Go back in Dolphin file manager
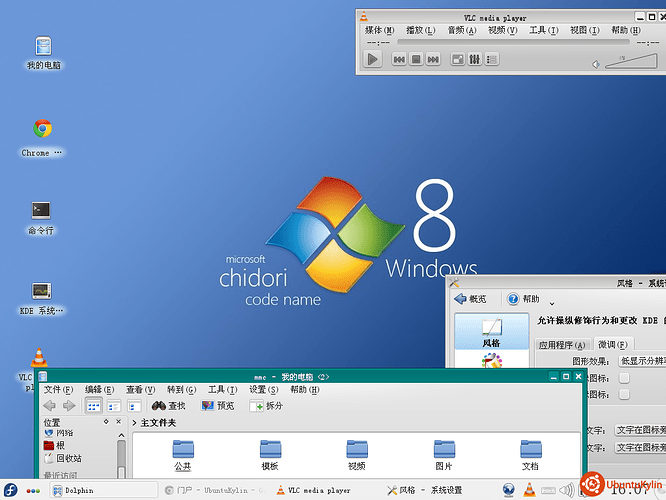This screenshot has height=500, width=666. tap(49, 406)
